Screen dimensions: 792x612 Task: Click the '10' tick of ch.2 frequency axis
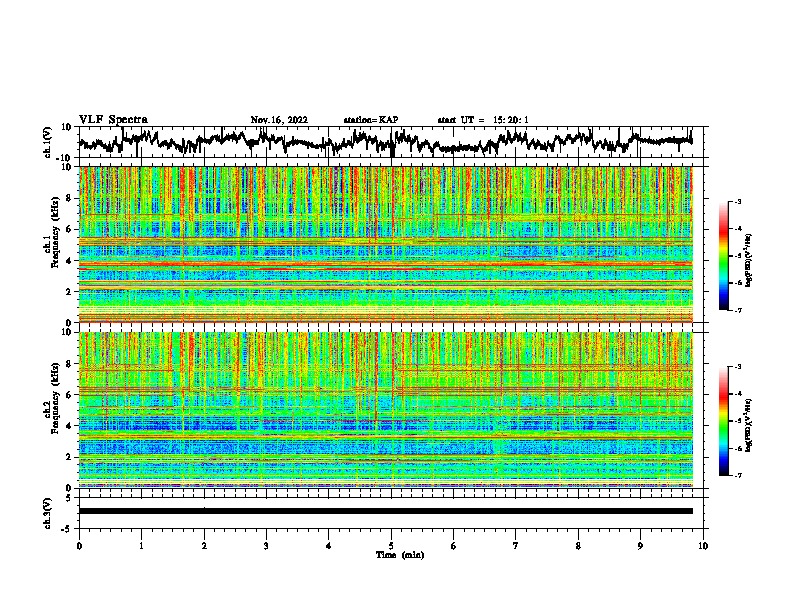coord(68,332)
